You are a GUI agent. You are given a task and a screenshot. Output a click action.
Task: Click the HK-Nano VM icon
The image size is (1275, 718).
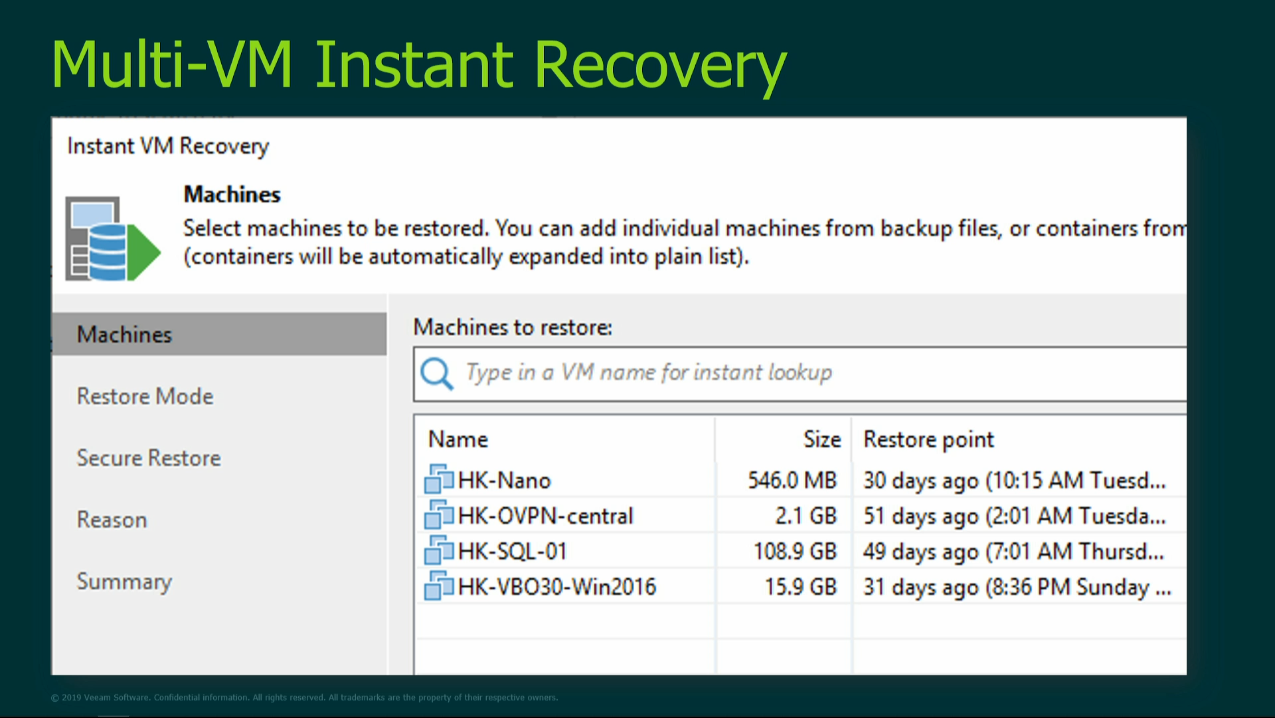[439, 480]
